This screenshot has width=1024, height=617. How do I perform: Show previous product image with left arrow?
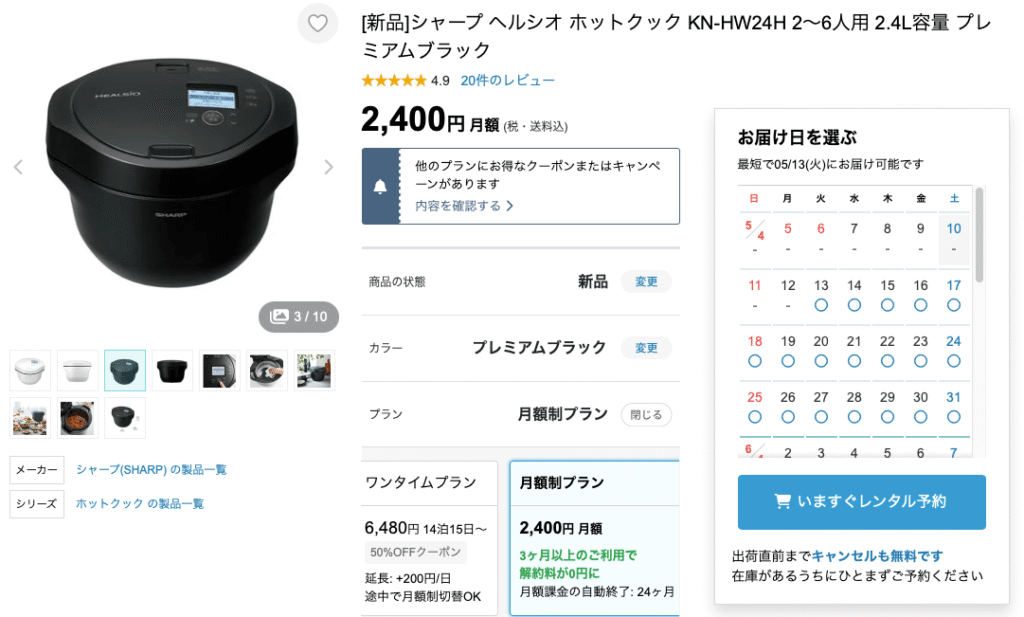pyautogui.click(x=18, y=167)
